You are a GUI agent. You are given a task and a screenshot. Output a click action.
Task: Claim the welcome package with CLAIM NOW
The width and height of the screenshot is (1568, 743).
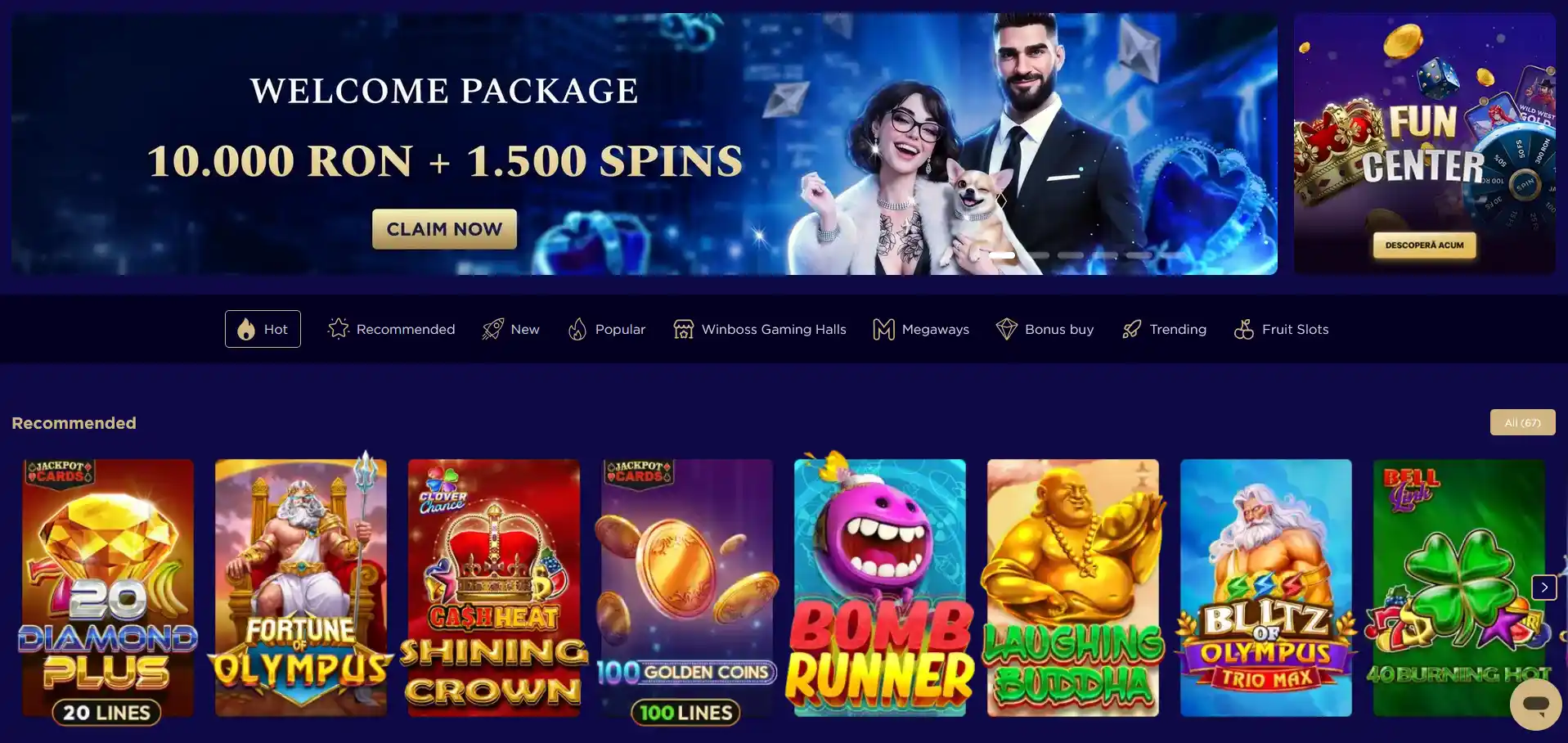(444, 229)
